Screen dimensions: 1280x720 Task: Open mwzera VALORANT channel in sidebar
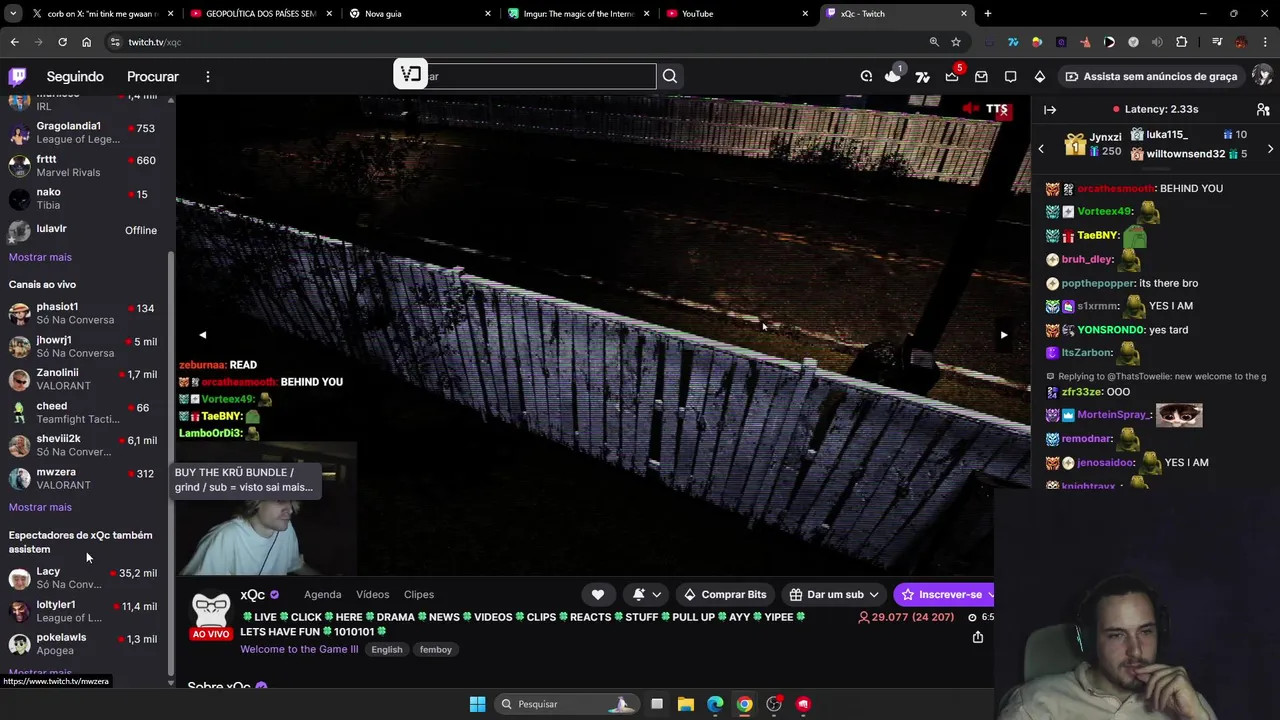coord(85,478)
